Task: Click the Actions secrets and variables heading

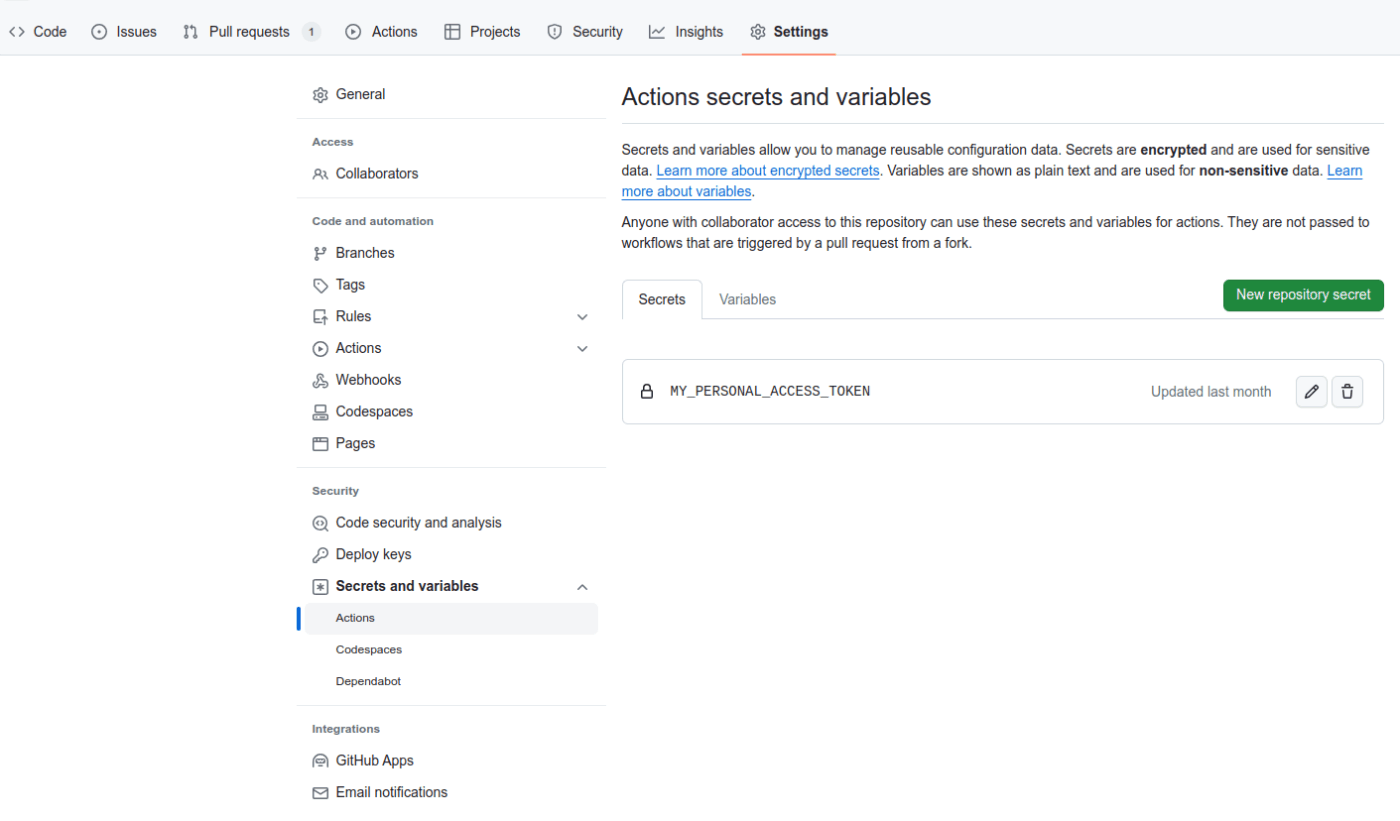Action: point(776,97)
